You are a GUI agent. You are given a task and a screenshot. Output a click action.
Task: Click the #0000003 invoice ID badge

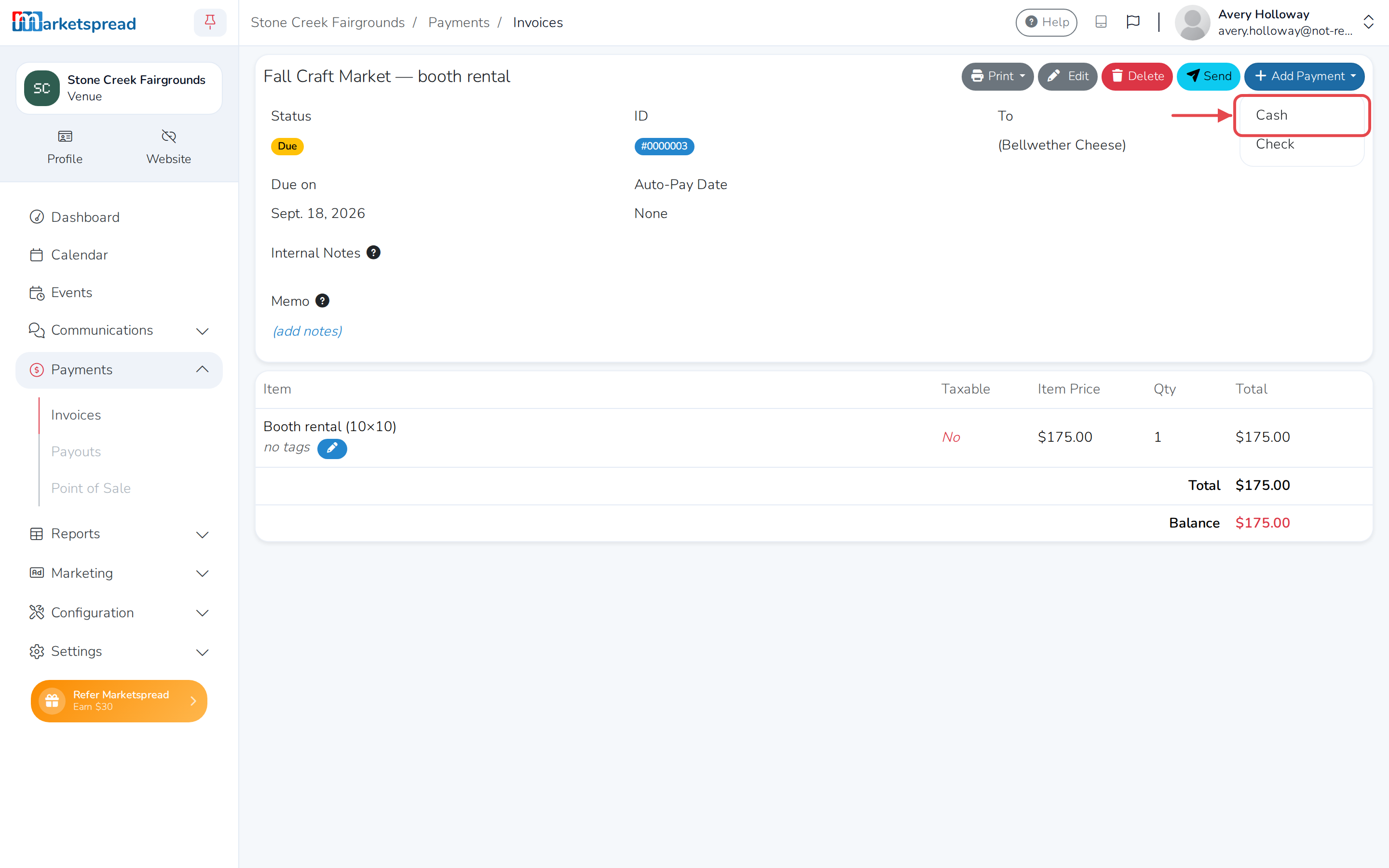[664, 147]
